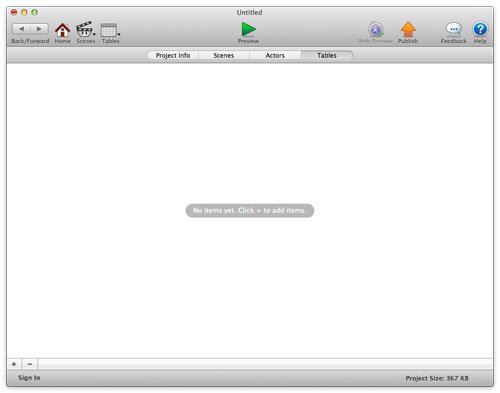Add a new item with plus button
This screenshot has height=393, width=500.
coord(14,364)
